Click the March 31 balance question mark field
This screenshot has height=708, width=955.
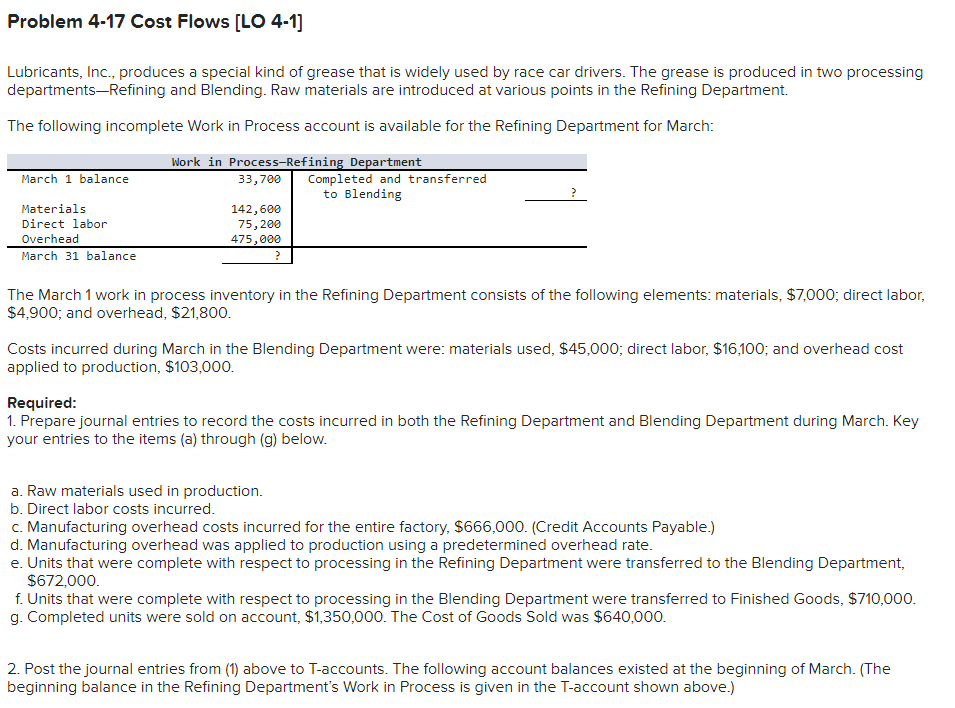(x=256, y=256)
